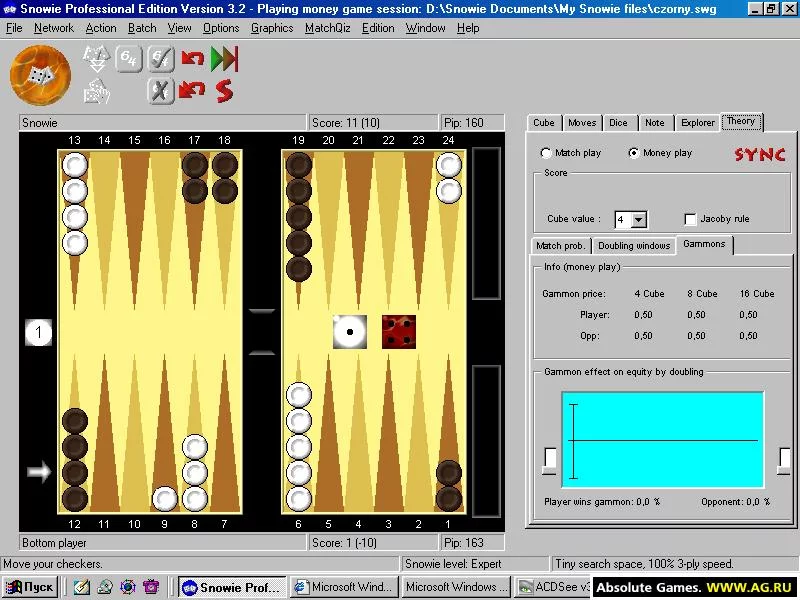The height and width of the screenshot is (600, 800).
Task: Launch the purple TV quick-launch icon
Action: (151, 587)
